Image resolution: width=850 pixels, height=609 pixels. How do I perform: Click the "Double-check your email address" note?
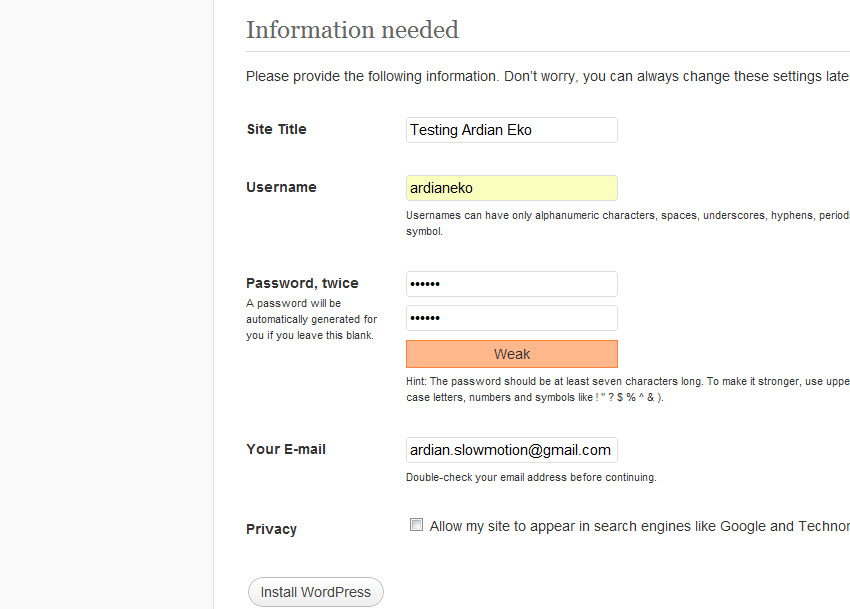click(x=531, y=478)
